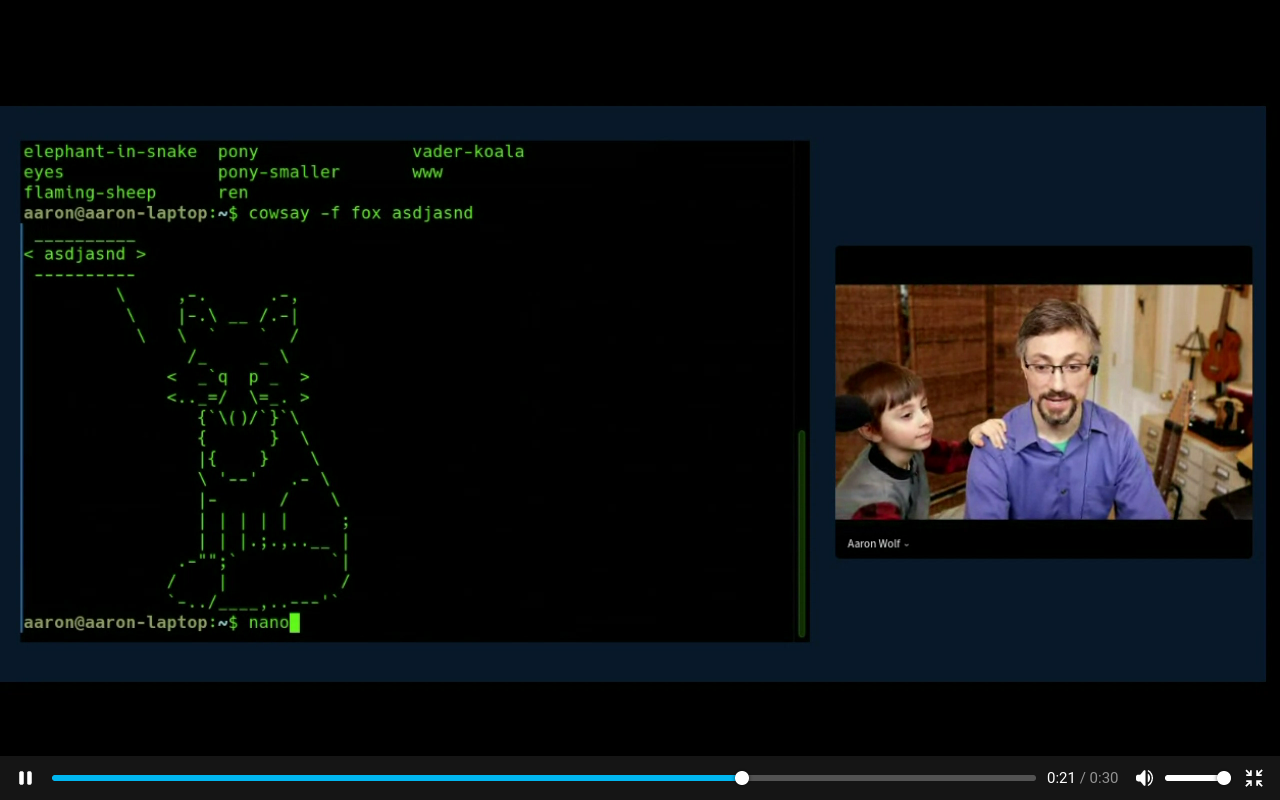Click the green terminal scrollbar
Screen dimensions: 1280x800
(x=801, y=532)
